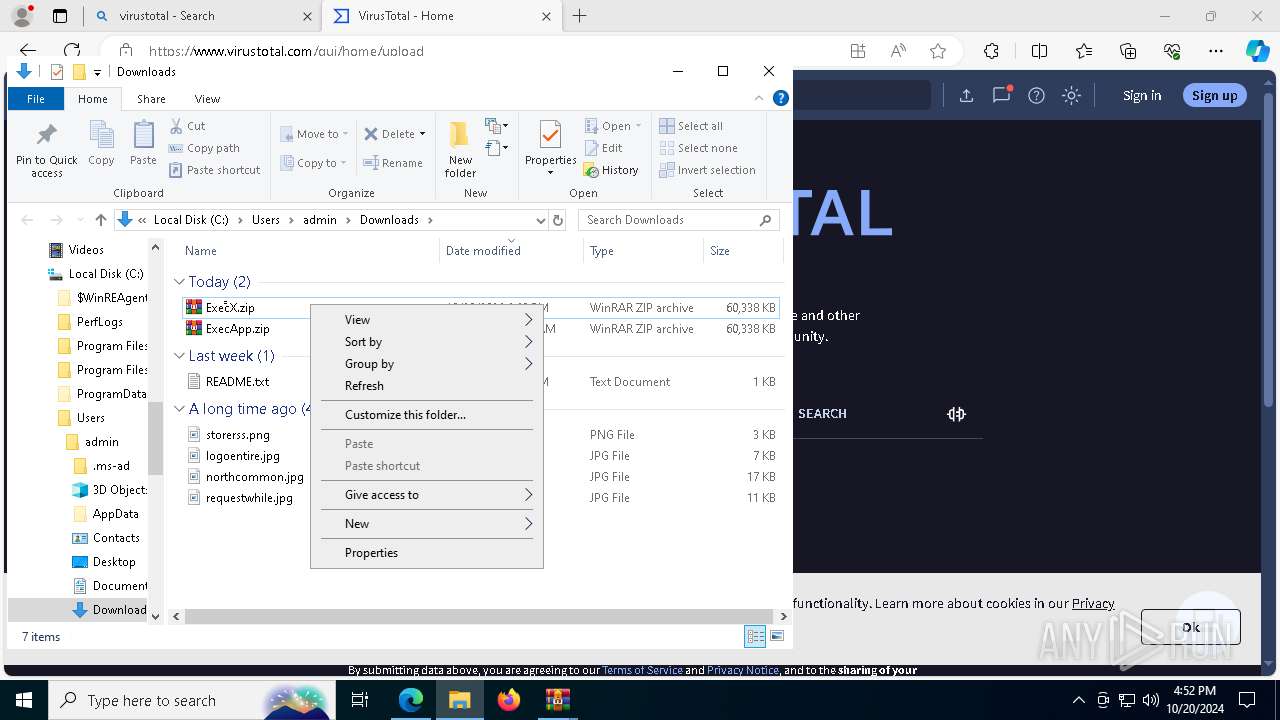The width and height of the screenshot is (1280, 720).
Task: Collapse the A long time ago group
Action: click(x=180, y=409)
